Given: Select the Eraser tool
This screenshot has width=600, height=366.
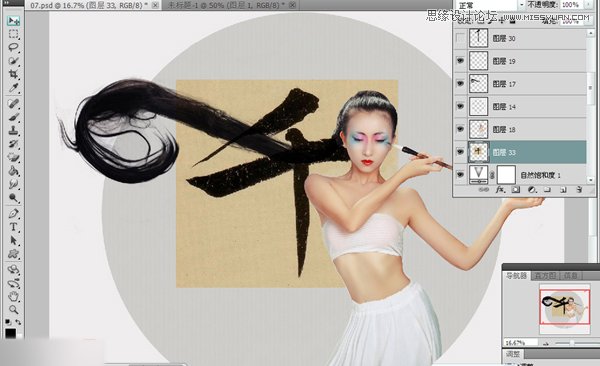Looking at the screenshot, I should tap(14, 157).
